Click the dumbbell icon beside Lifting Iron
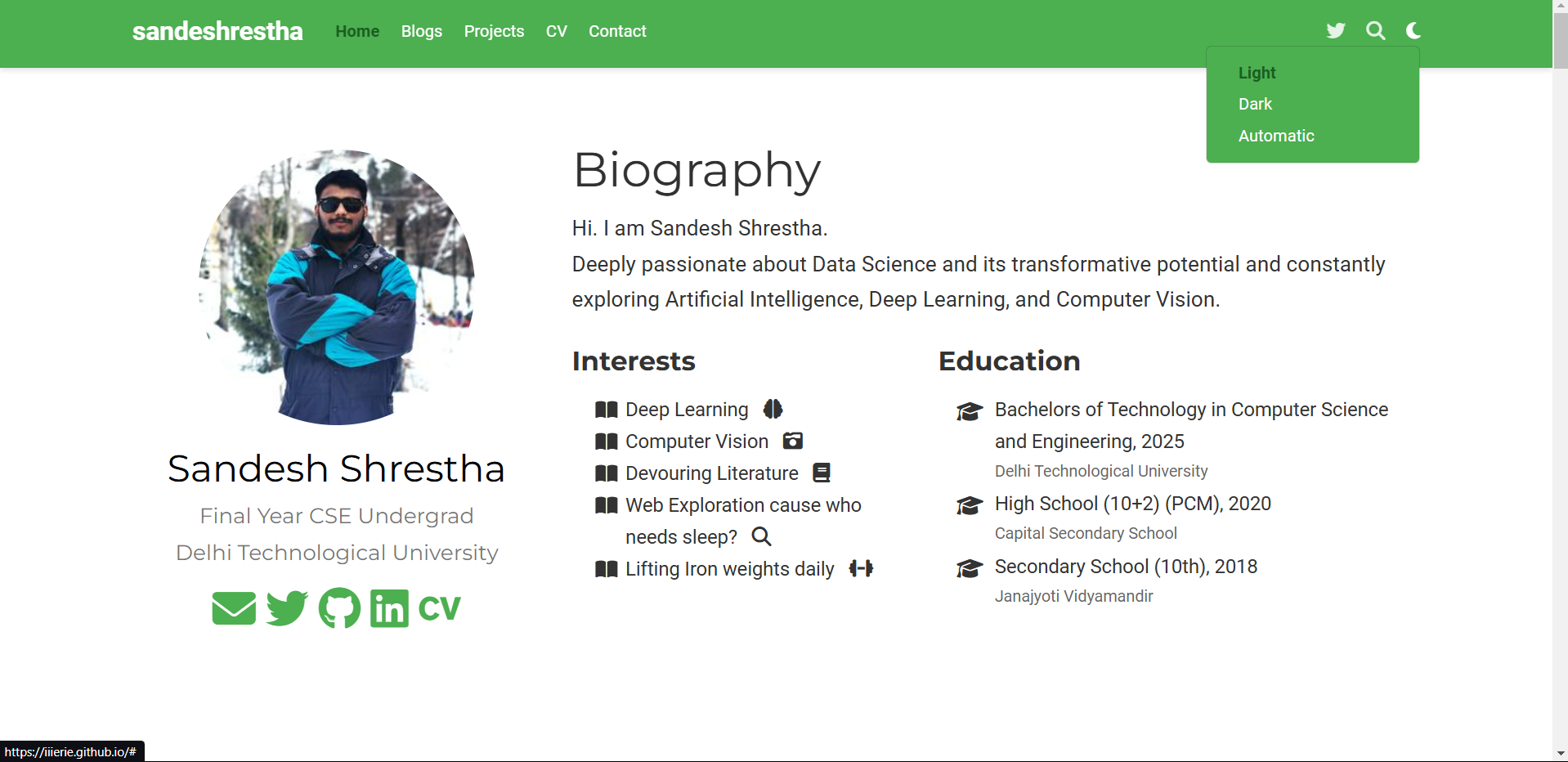Viewport: 1568px width, 762px height. (x=861, y=568)
